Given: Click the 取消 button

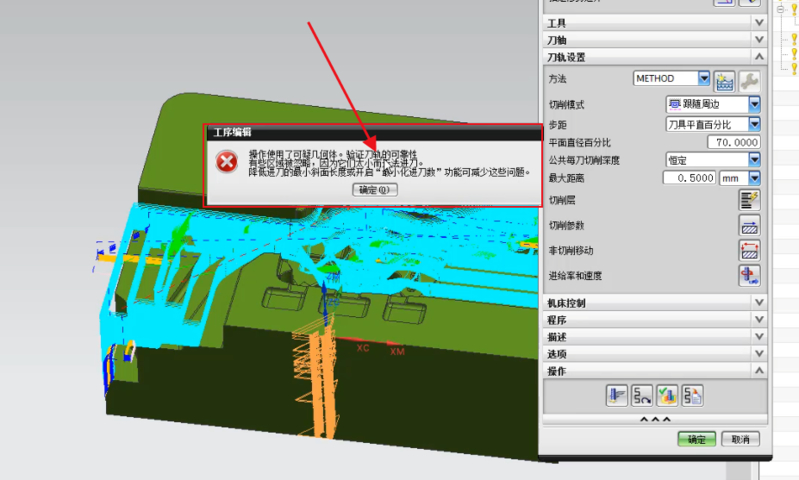Looking at the screenshot, I should click(740, 439).
